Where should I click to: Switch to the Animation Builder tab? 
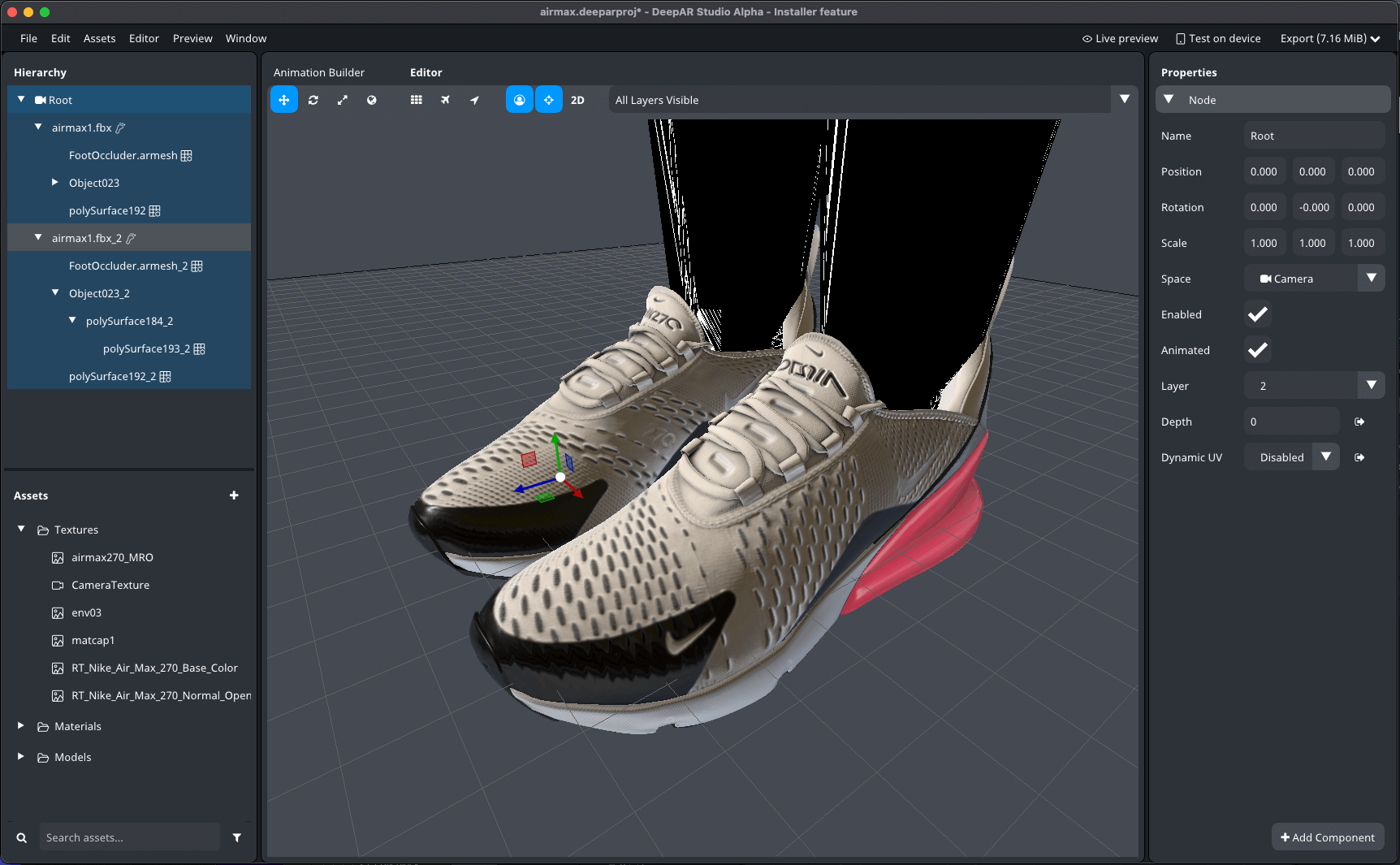click(x=319, y=71)
